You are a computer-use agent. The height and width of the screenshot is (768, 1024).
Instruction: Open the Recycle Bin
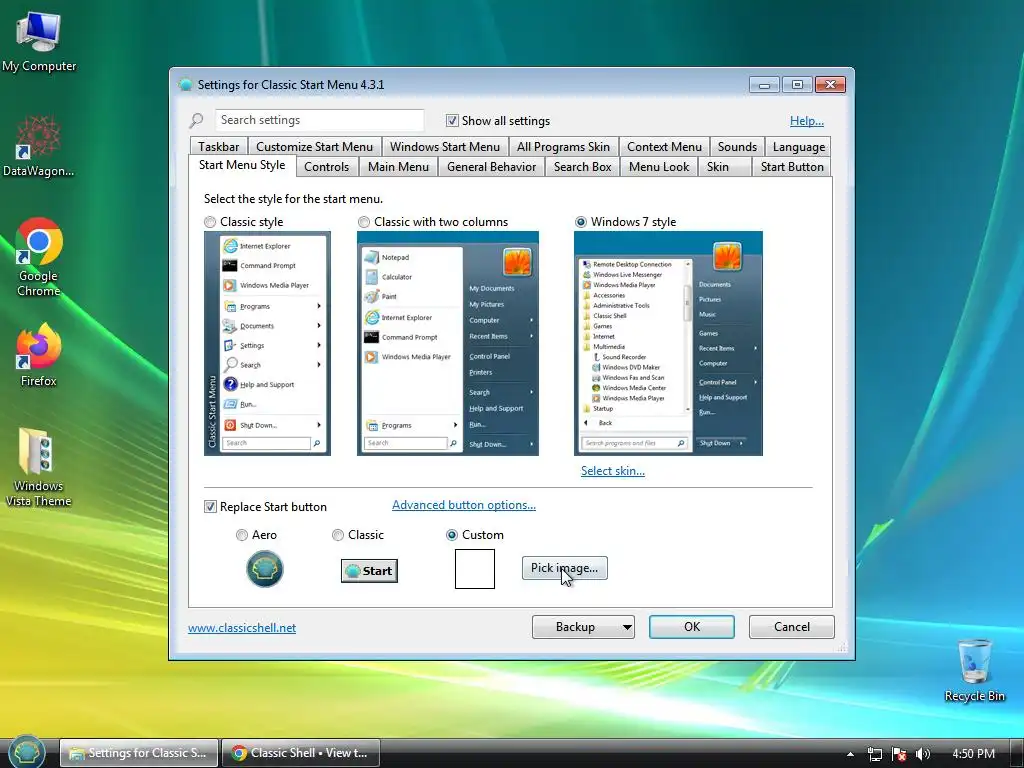[x=974, y=670]
